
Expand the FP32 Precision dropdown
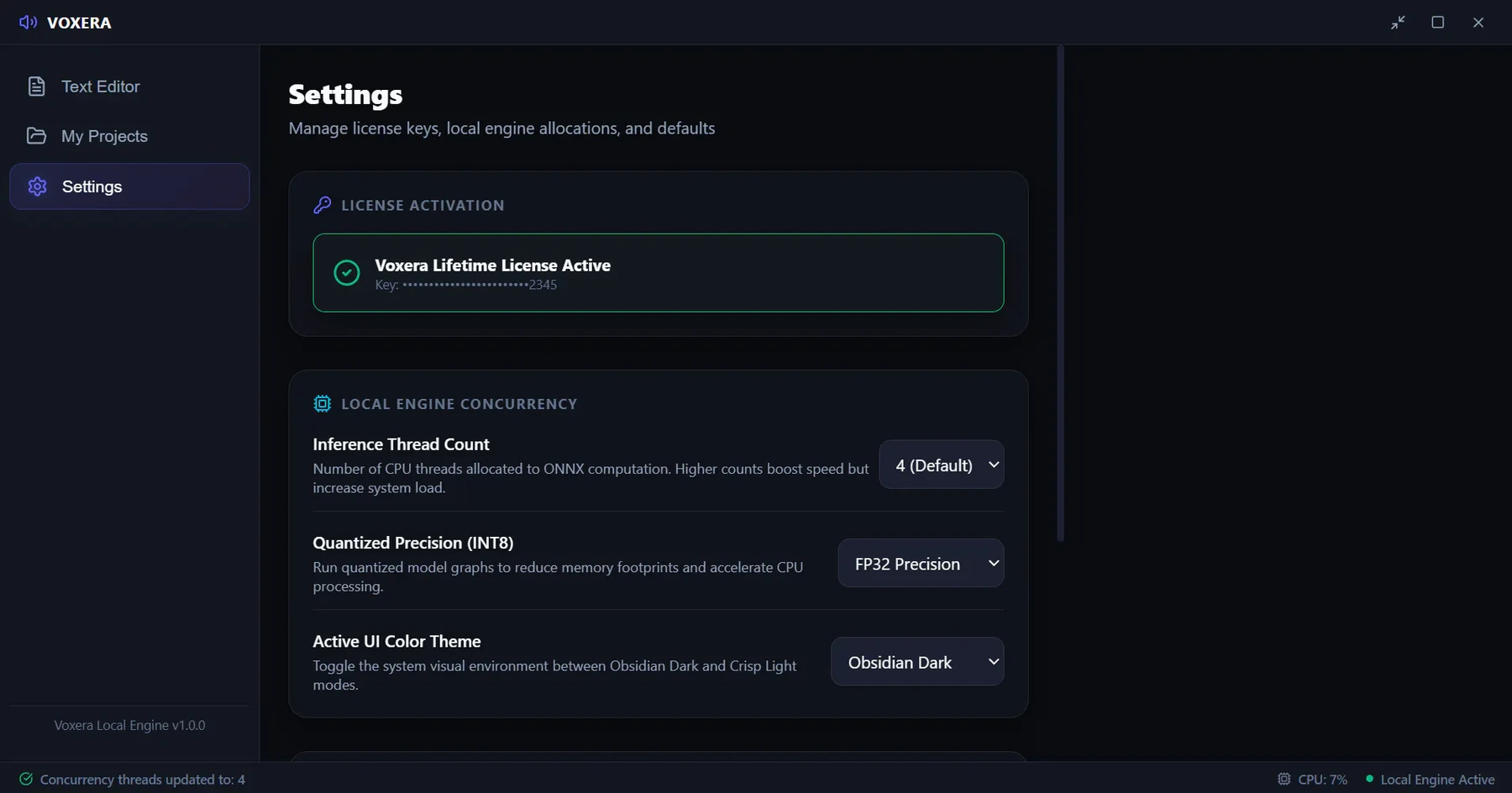pos(921,563)
